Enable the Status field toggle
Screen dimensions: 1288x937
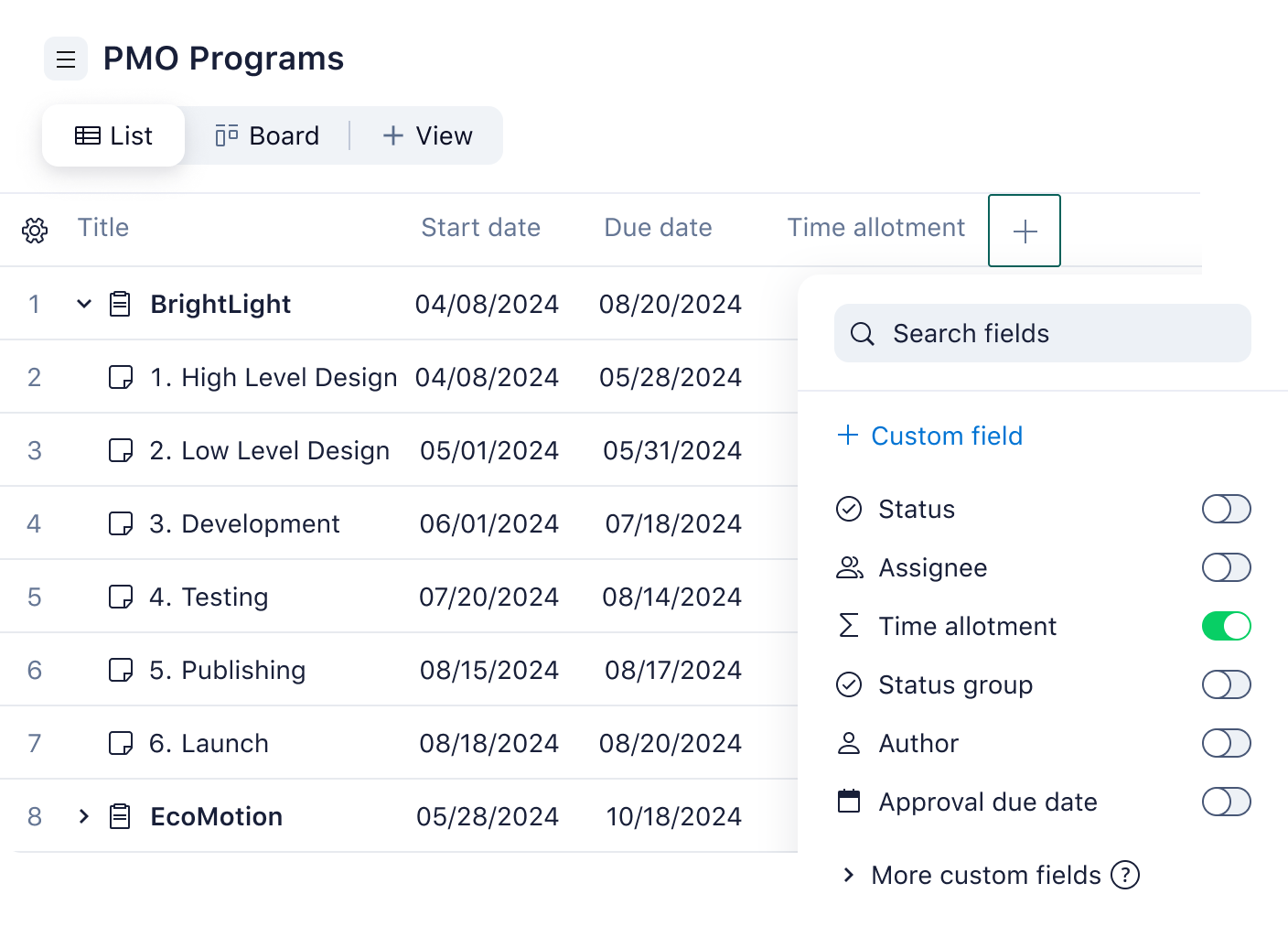(x=1226, y=509)
